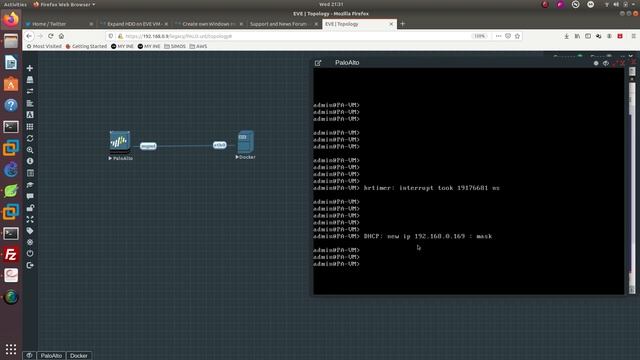Click the Refresh topology icon in sidebar

[x=30, y=138]
